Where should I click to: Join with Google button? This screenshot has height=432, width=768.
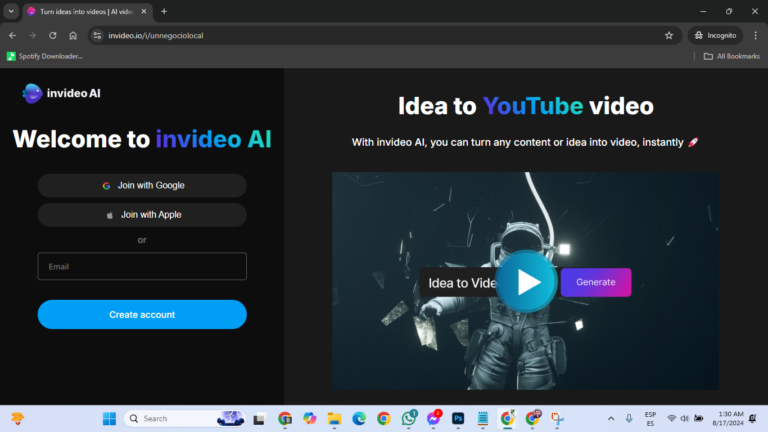pos(142,186)
